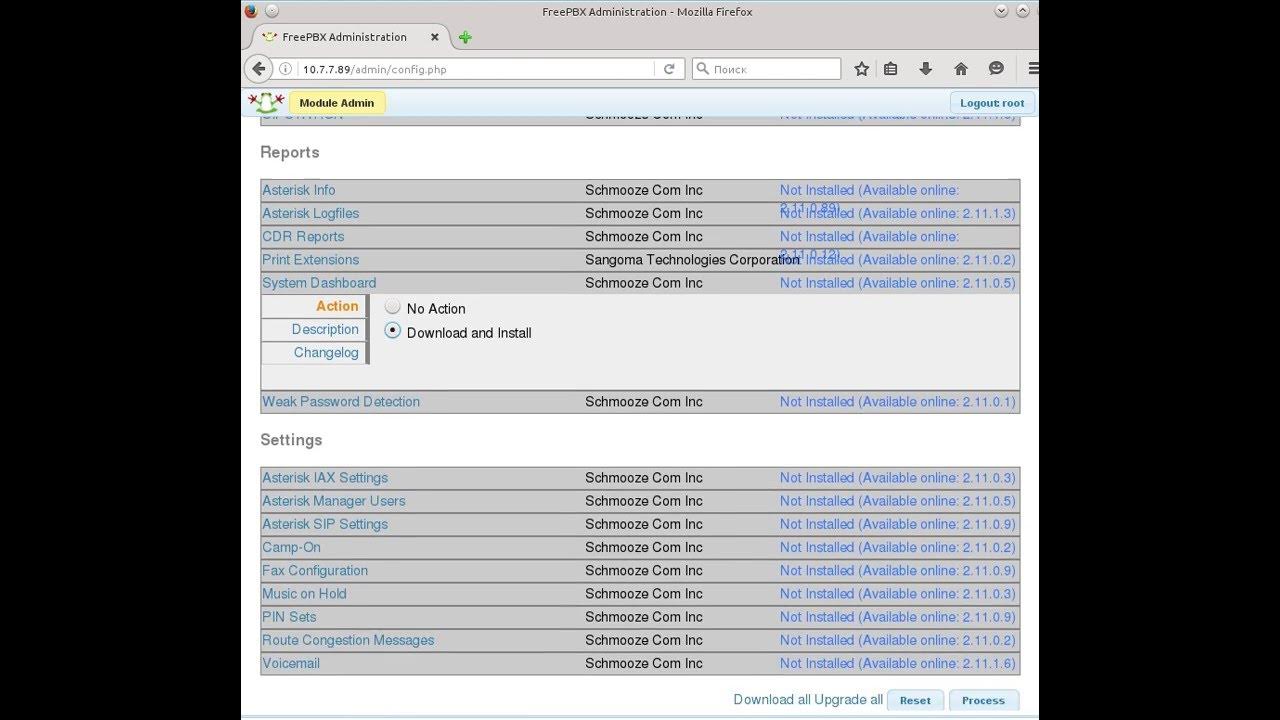Open the Module Admin menu button

point(337,103)
